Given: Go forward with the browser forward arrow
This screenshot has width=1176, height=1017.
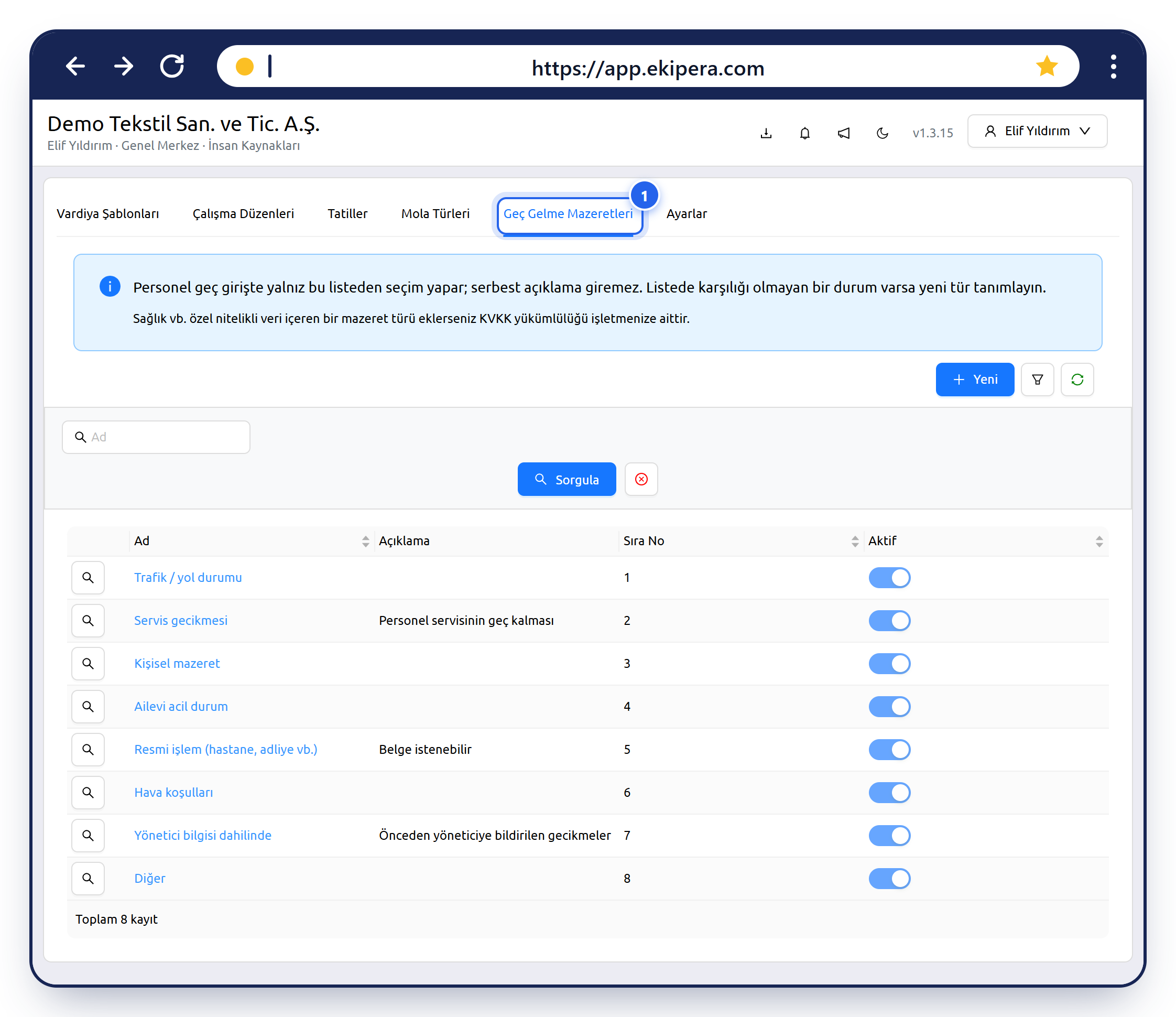Looking at the screenshot, I should pos(123,67).
